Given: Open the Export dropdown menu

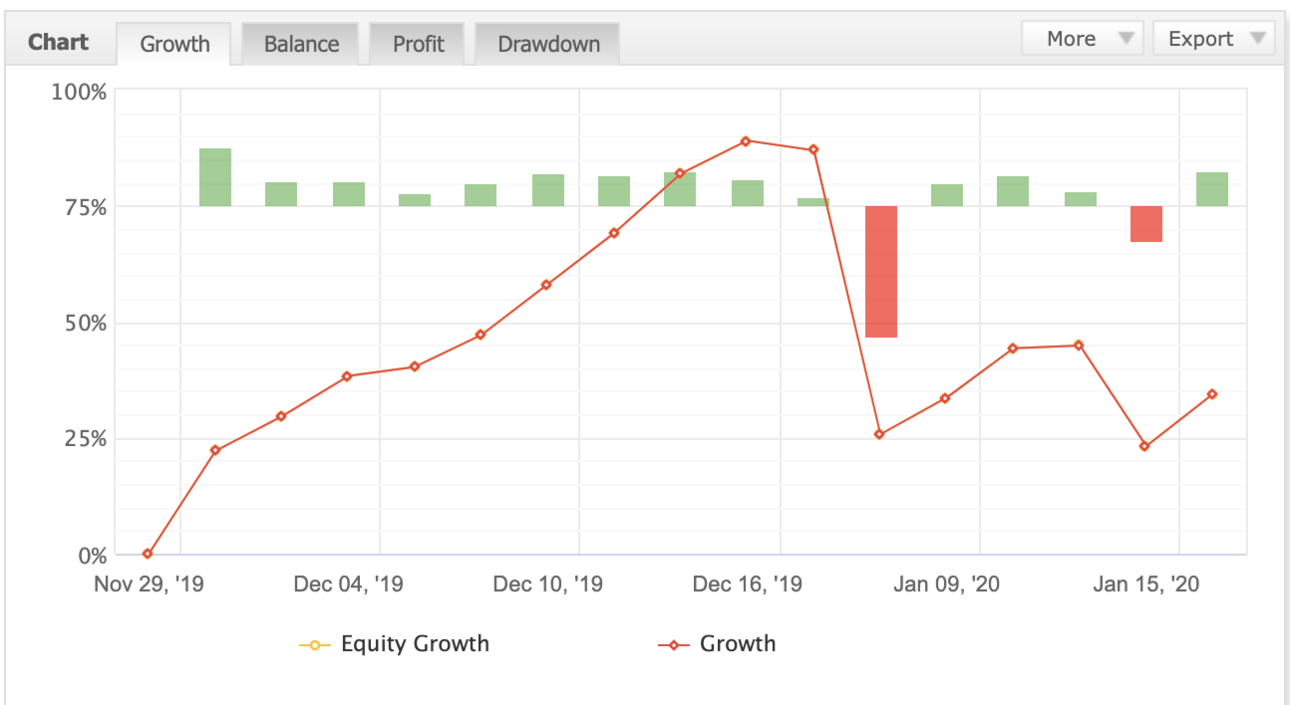Looking at the screenshot, I should coord(1214,38).
